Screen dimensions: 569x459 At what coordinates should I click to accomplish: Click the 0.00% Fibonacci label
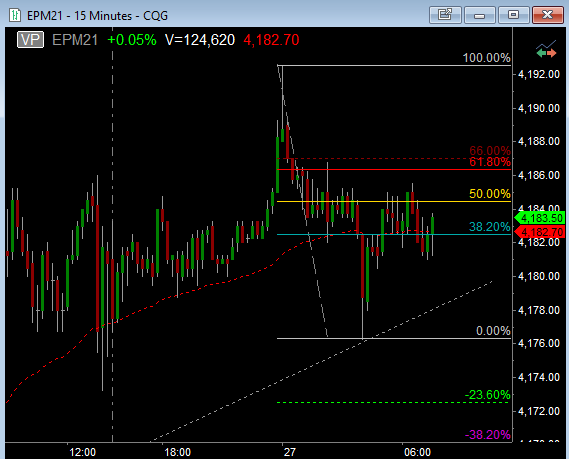[x=493, y=331]
